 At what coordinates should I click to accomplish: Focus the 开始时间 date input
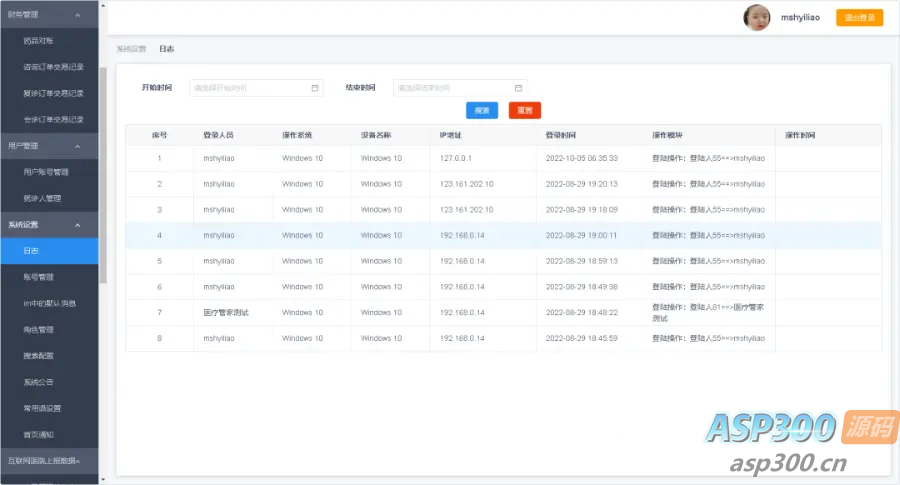pos(248,88)
